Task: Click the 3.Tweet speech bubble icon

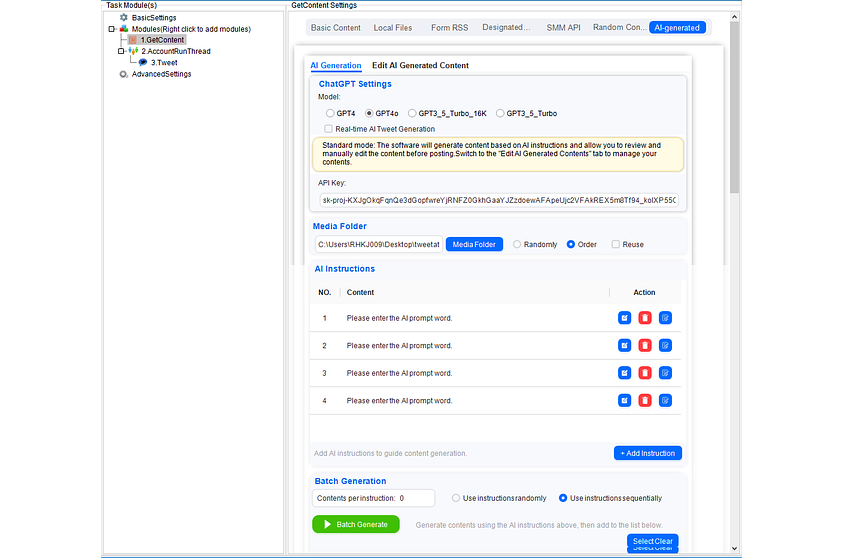Action: click(143, 62)
